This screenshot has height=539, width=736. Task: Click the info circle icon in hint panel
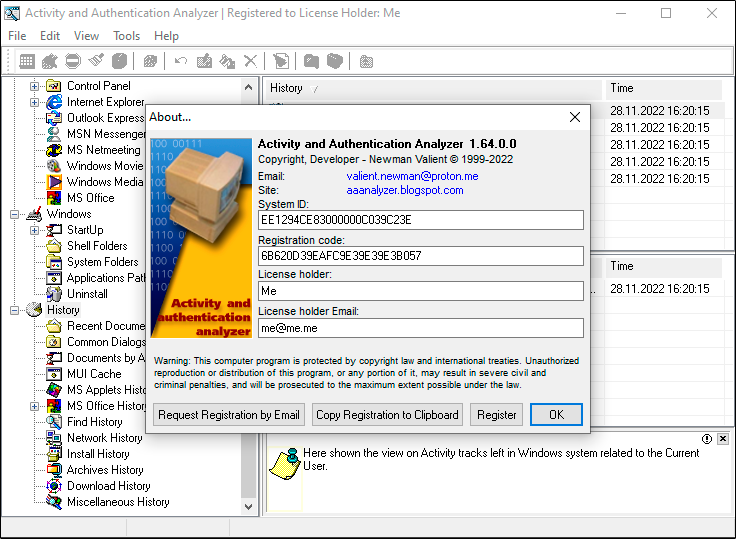[x=706, y=439]
